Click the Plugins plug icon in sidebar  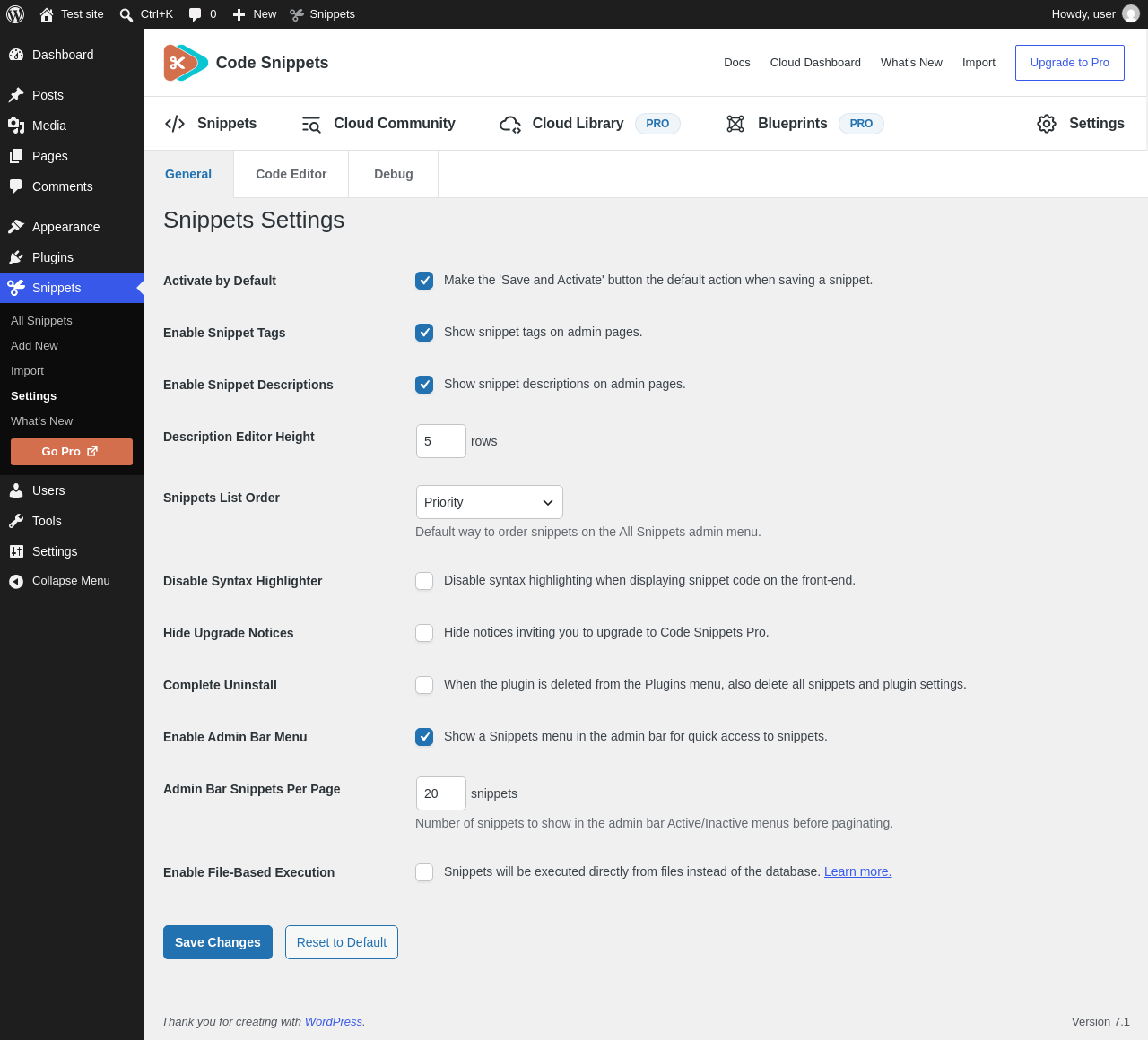pos(16,257)
